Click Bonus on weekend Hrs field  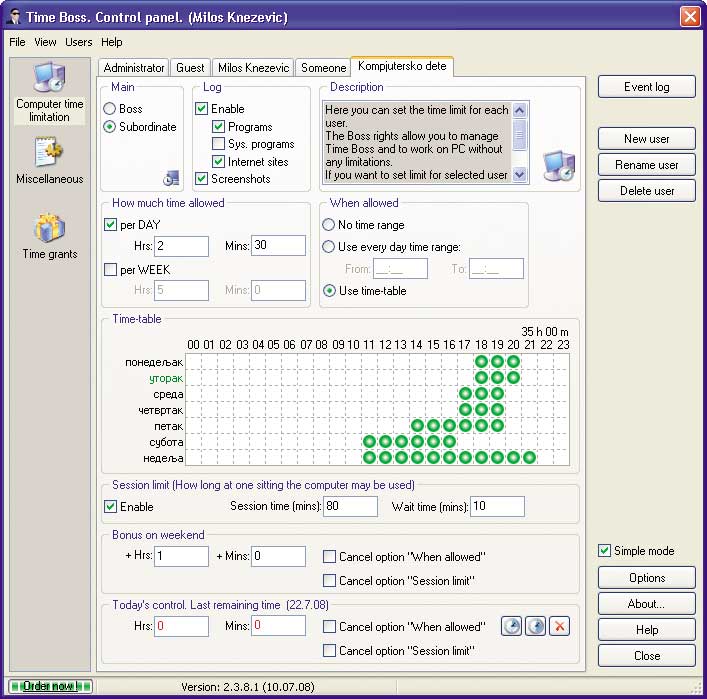click(181, 556)
